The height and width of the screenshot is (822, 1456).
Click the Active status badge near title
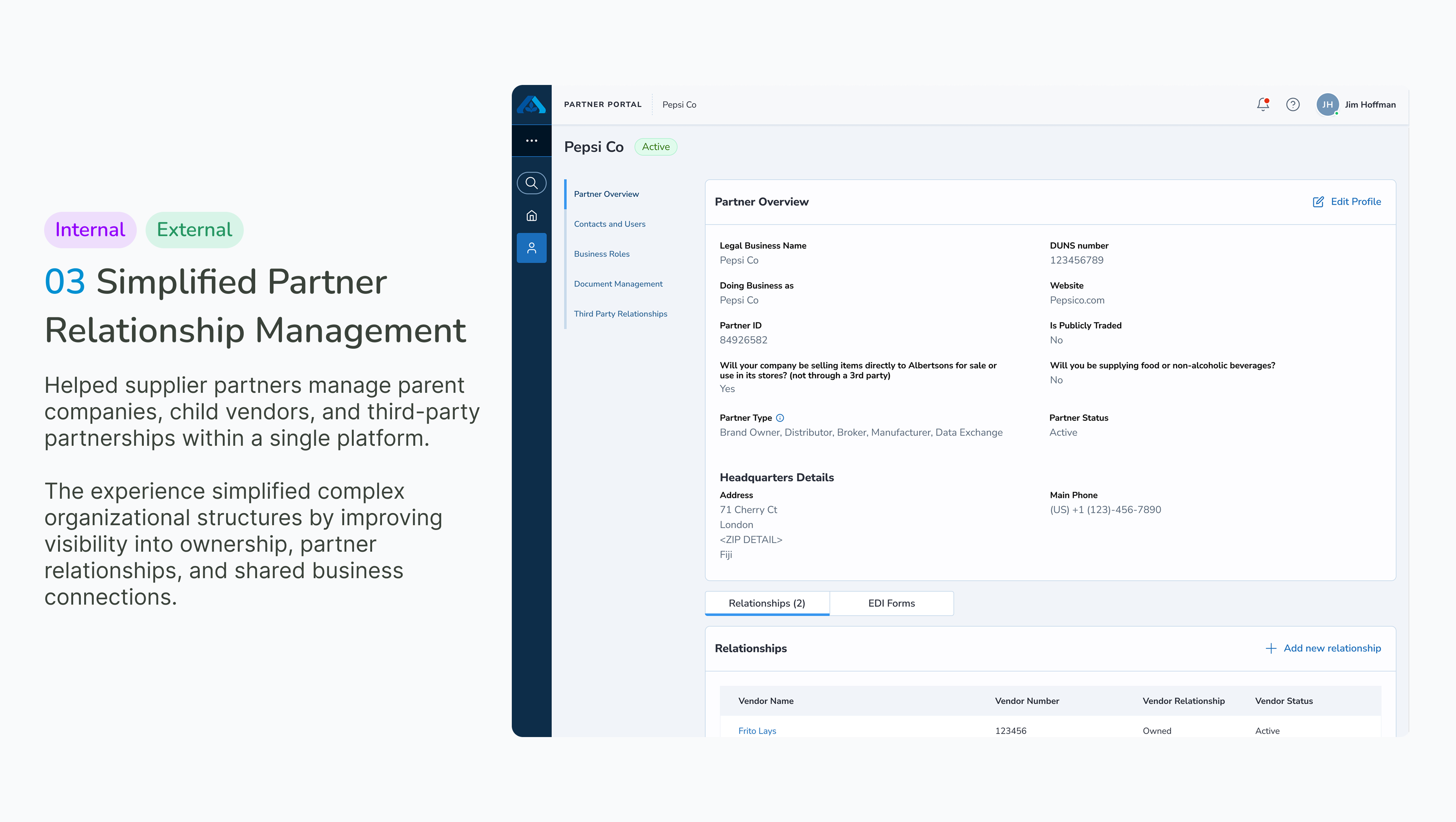[x=656, y=147]
